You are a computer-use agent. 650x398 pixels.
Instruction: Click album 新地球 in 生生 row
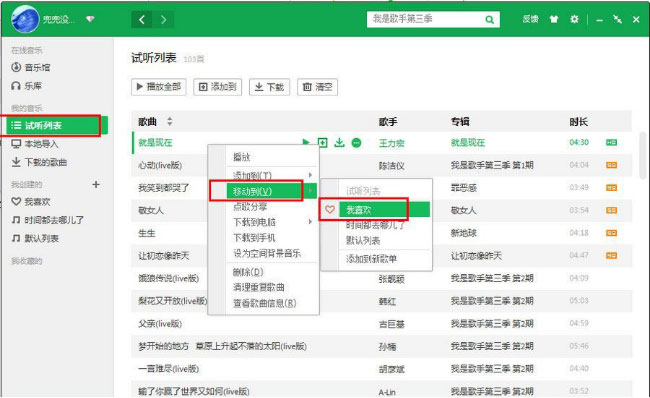point(463,233)
